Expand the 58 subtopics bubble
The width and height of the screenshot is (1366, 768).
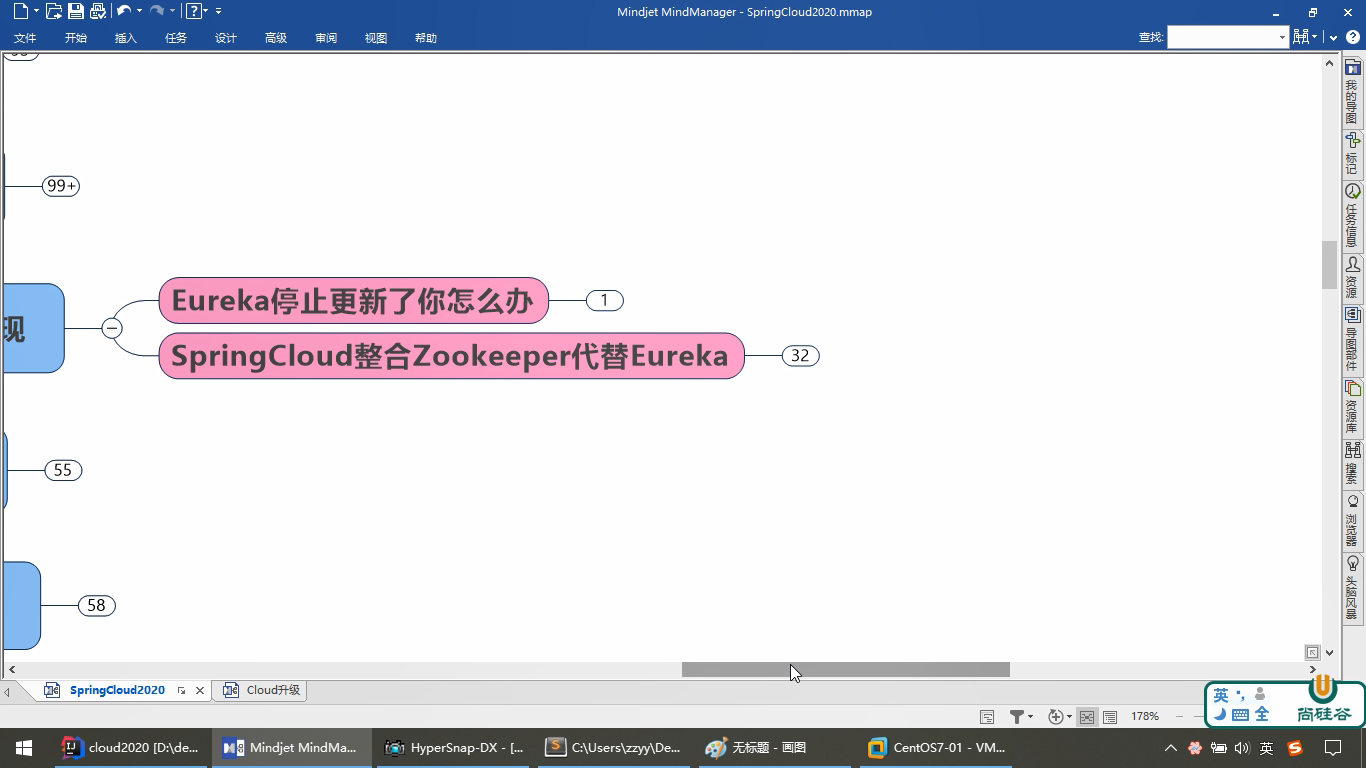coord(96,605)
